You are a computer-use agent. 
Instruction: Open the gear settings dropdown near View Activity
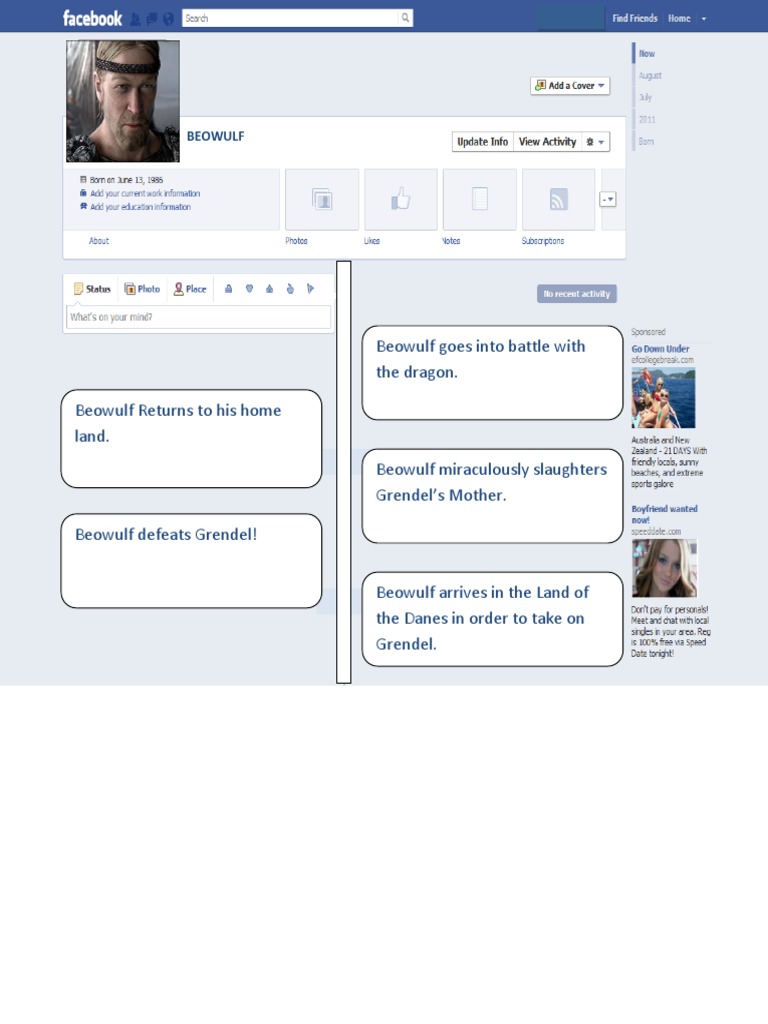tap(595, 142)
